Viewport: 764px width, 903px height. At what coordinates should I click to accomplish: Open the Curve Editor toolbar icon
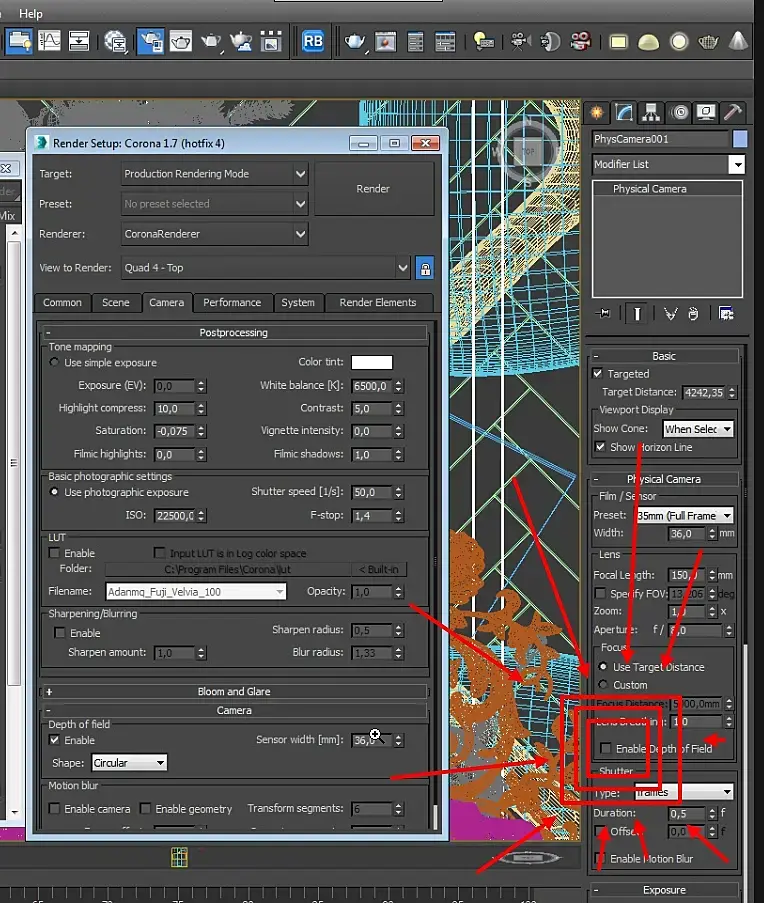[x=50, y=41]
